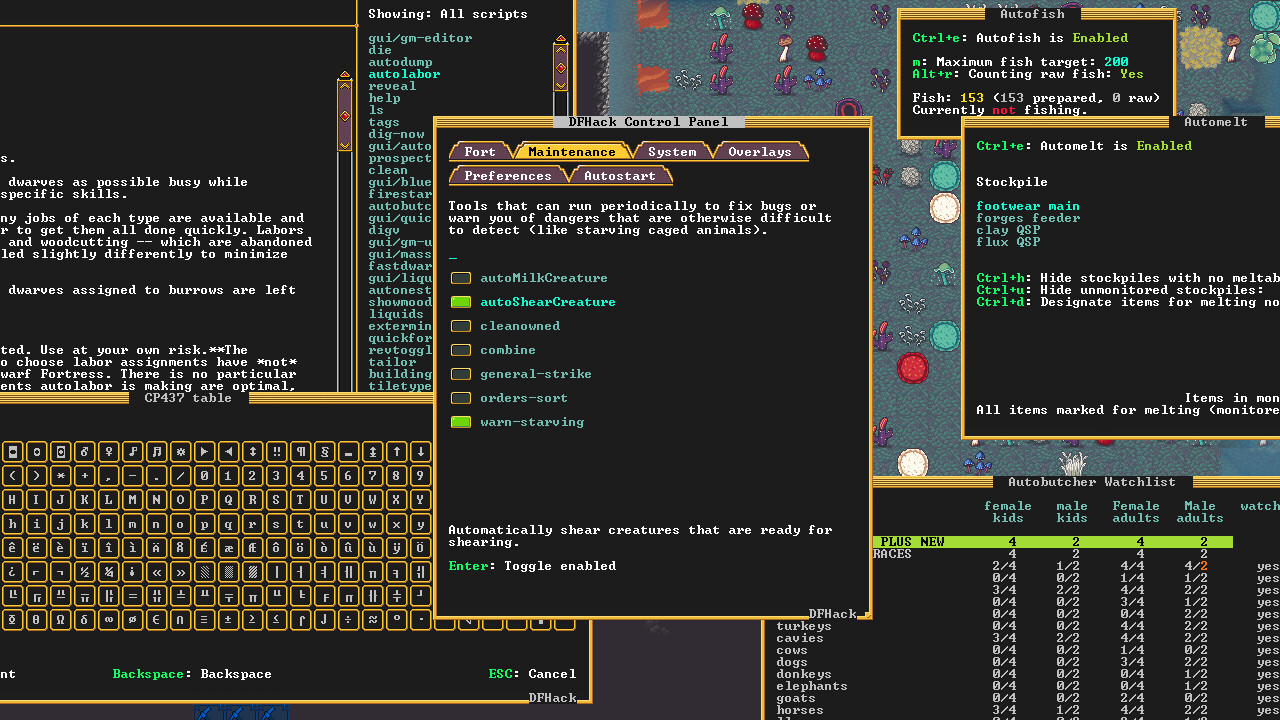Image resolution: width=1280 pixels, height=720 pixels.
Task: Select the section sign character in CP437 table
Action: pos(324,453)
